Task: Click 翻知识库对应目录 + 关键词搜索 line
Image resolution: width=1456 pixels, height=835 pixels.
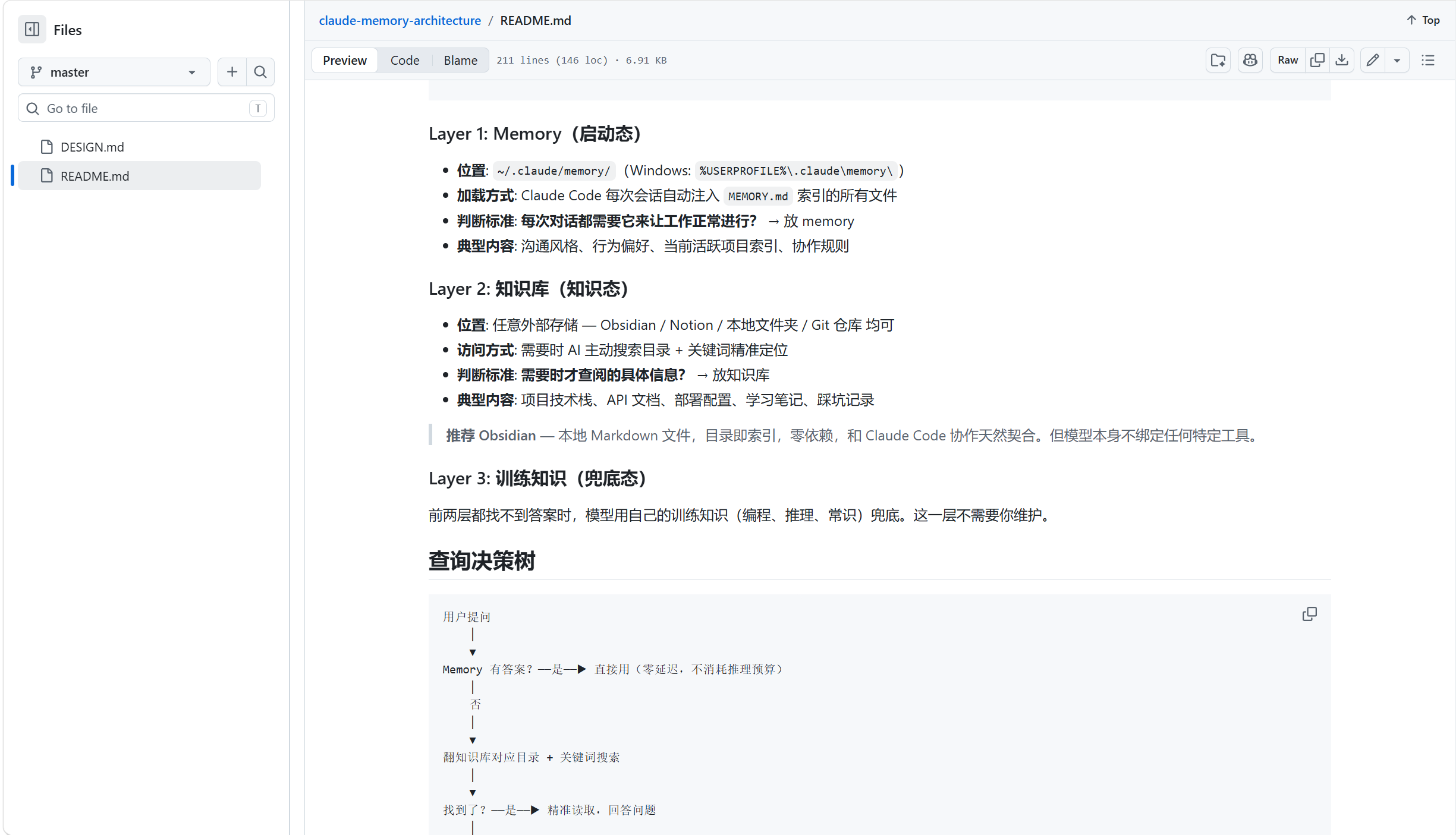Action: coord(532,757)
